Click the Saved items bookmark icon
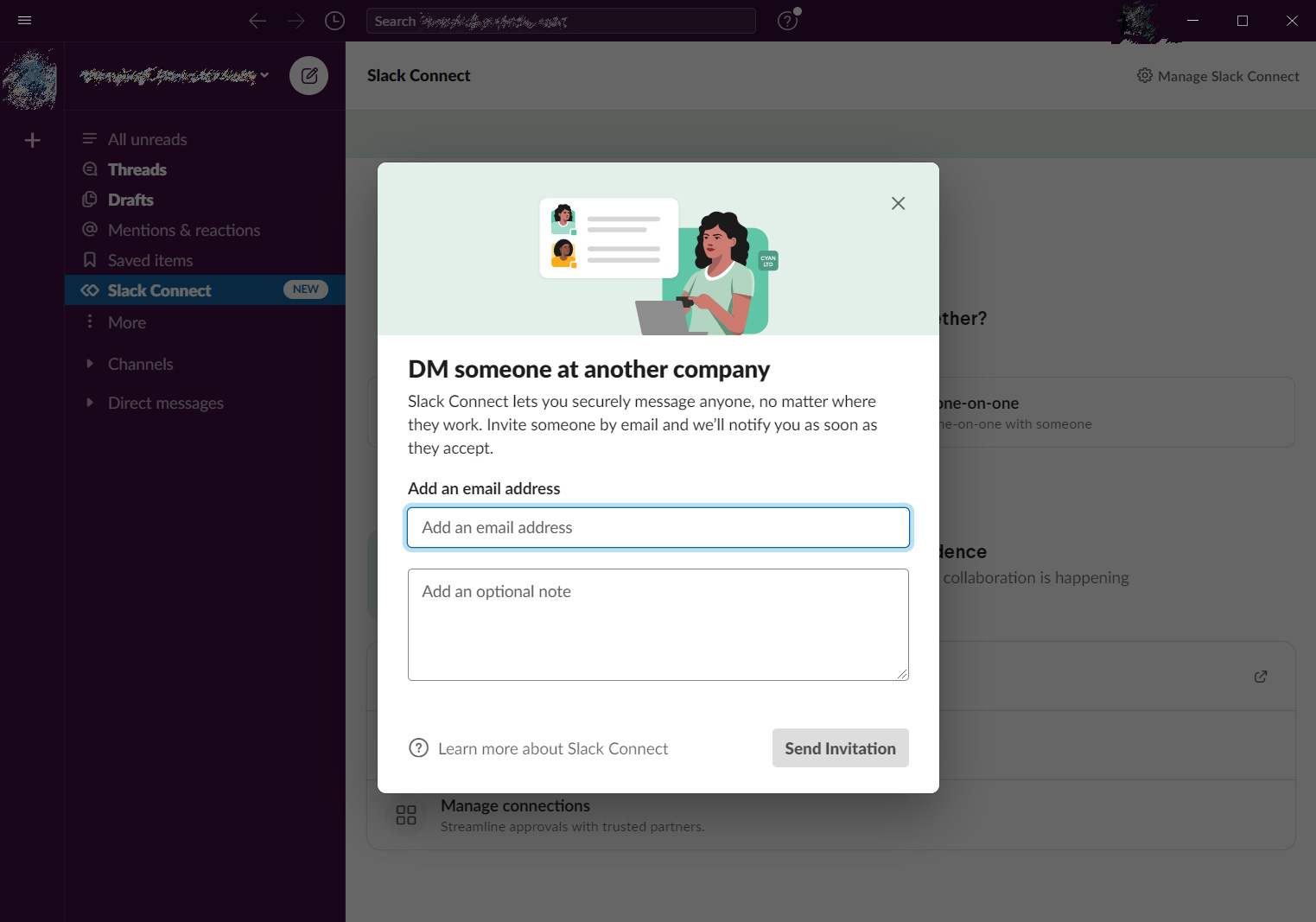Image resolution: width=1316 pixels, height=922 pixels. [90, 259]
